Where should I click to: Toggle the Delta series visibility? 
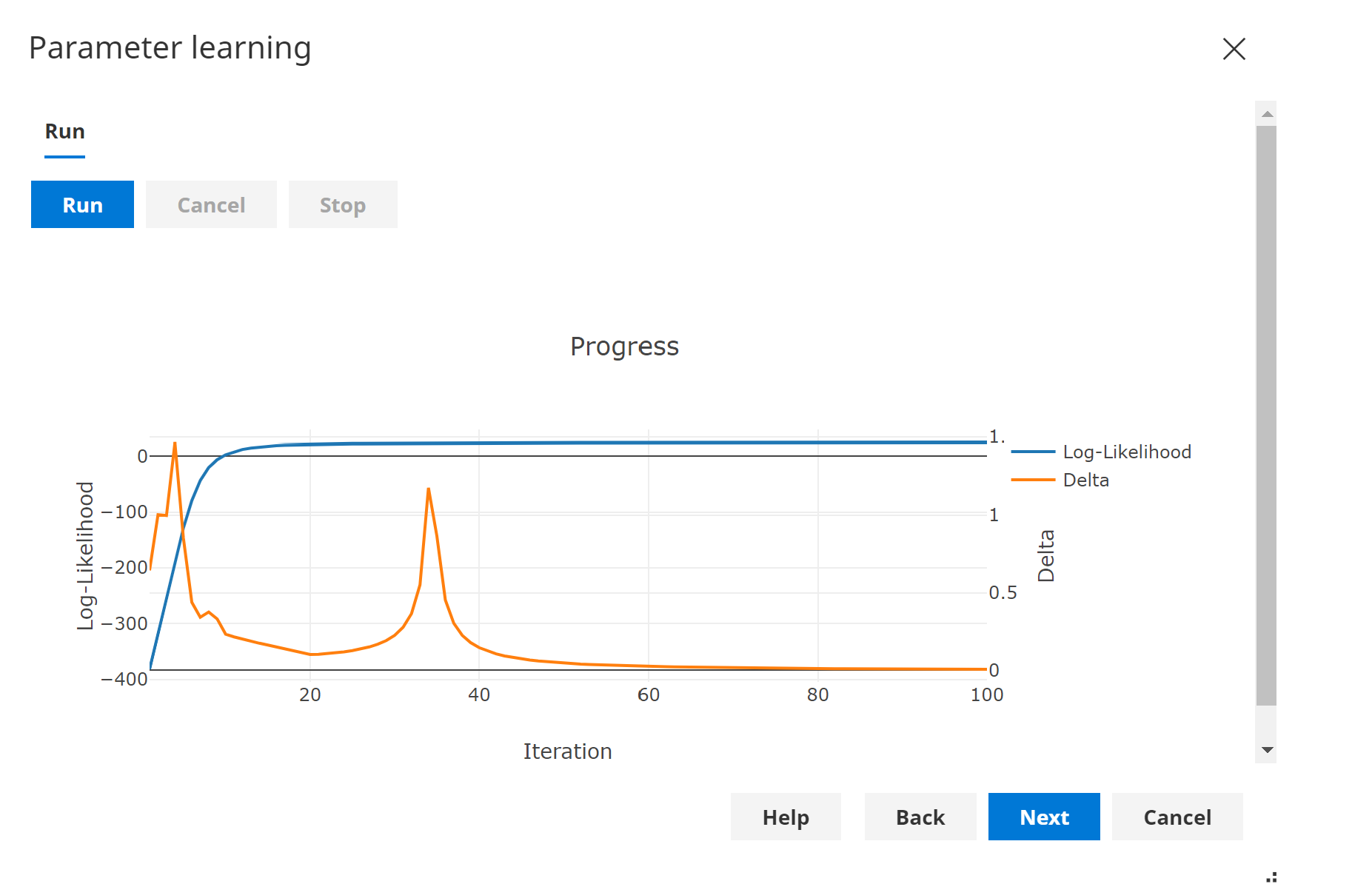(1085, 480)
